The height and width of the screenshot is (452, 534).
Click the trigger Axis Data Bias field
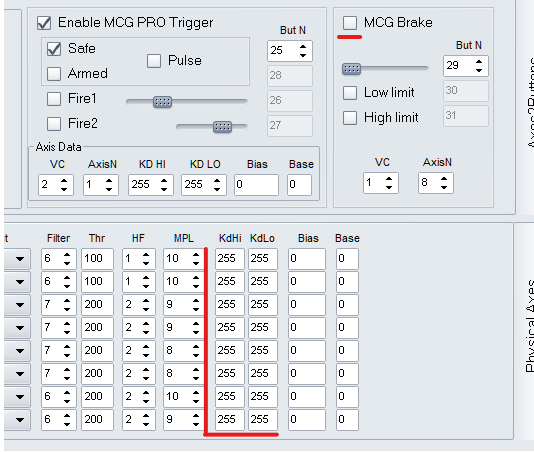pos(256,185)
